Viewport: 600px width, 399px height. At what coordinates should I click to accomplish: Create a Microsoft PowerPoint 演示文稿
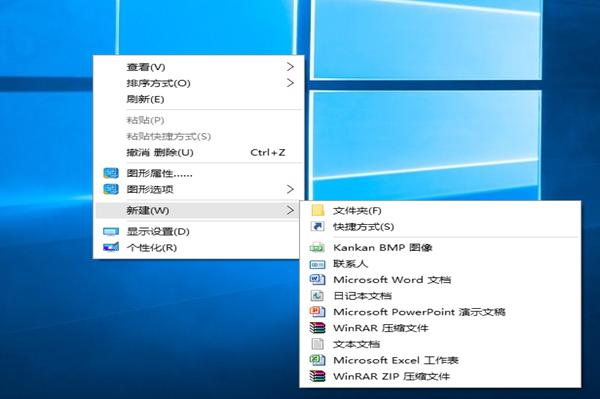[440, 312]
